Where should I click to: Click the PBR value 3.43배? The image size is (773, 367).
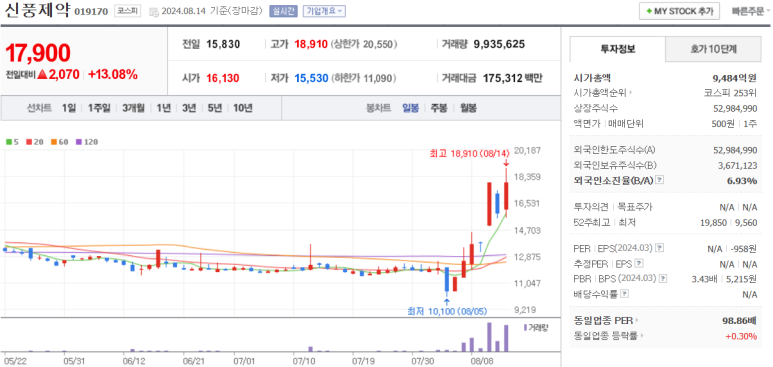tap(705, 279)
